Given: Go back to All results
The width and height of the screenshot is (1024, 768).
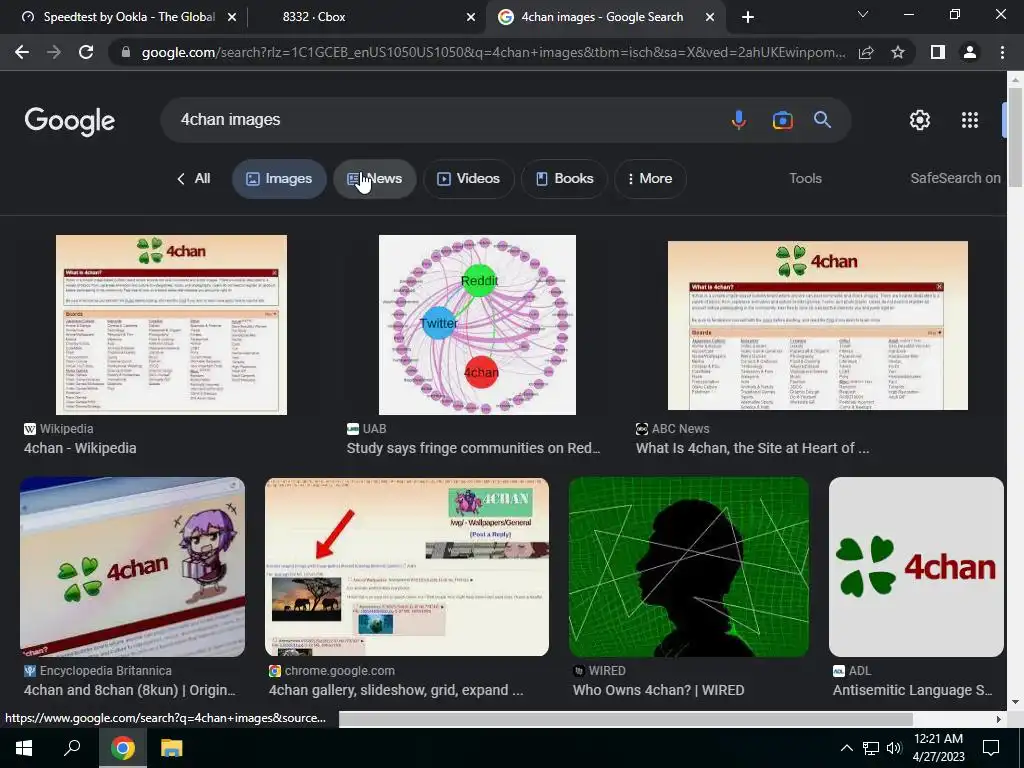Looking at the screenshot, I should [194, 178].
